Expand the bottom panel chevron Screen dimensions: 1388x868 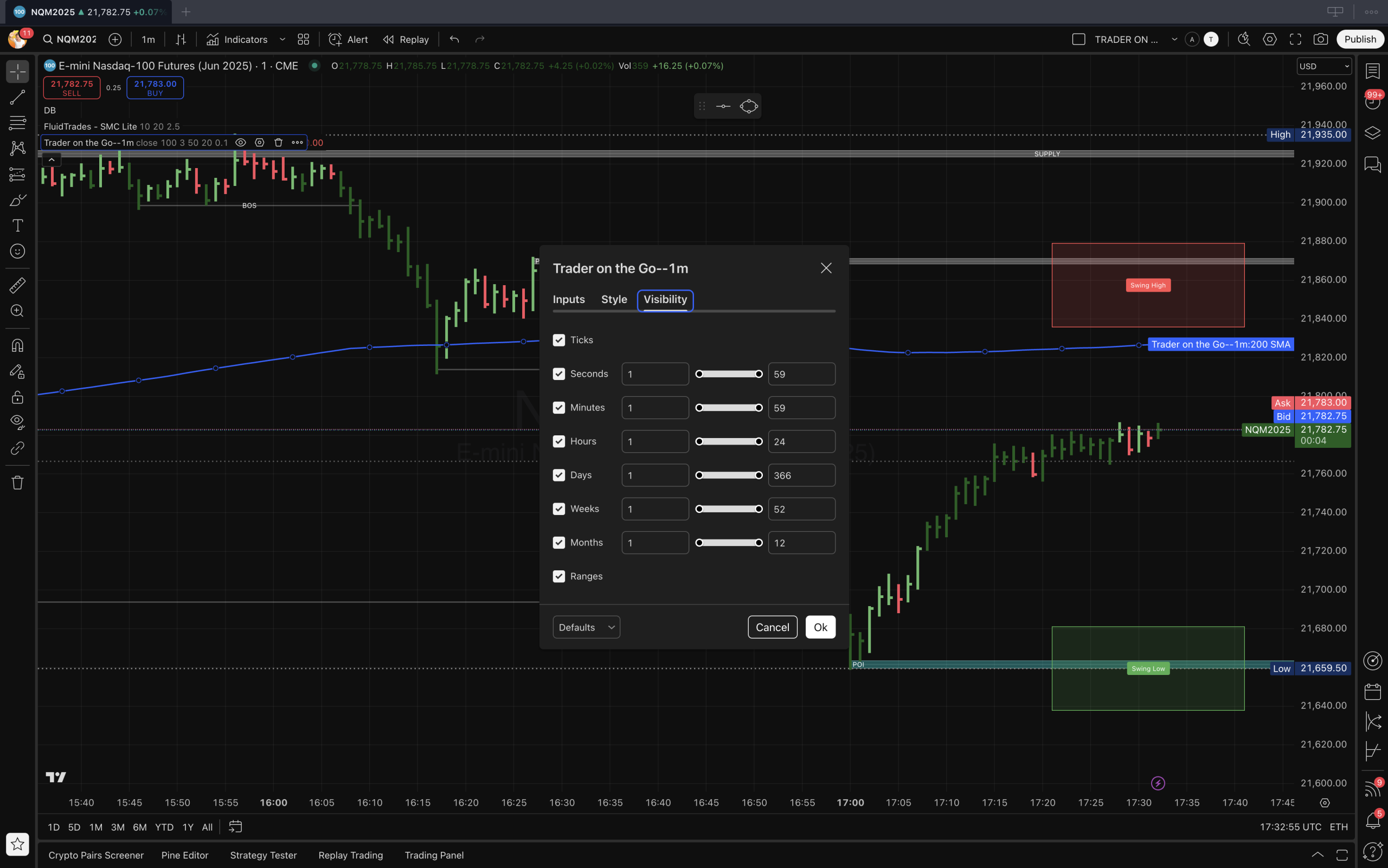pos(1318,855)
